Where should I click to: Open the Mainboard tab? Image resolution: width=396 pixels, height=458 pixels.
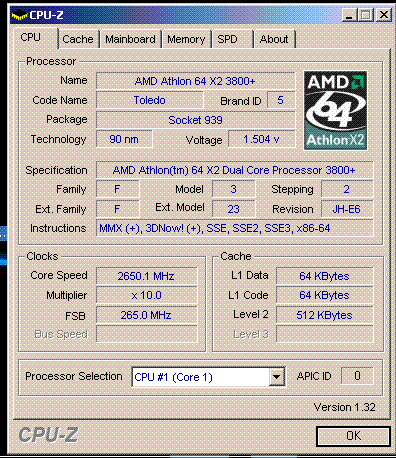click(130, 39)
